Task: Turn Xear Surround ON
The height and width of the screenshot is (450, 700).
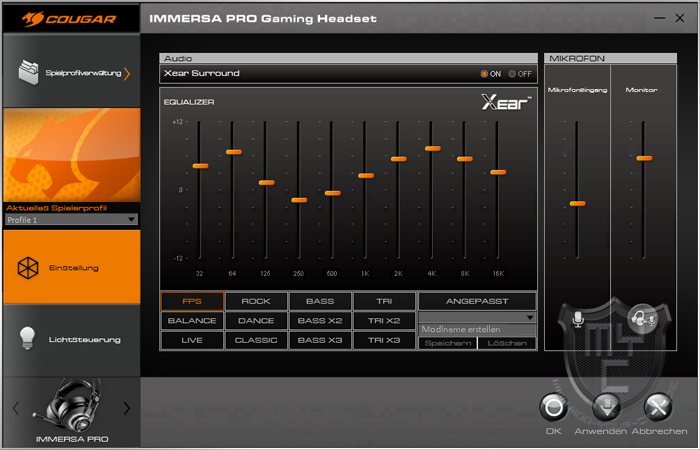Action: [484, 74]
